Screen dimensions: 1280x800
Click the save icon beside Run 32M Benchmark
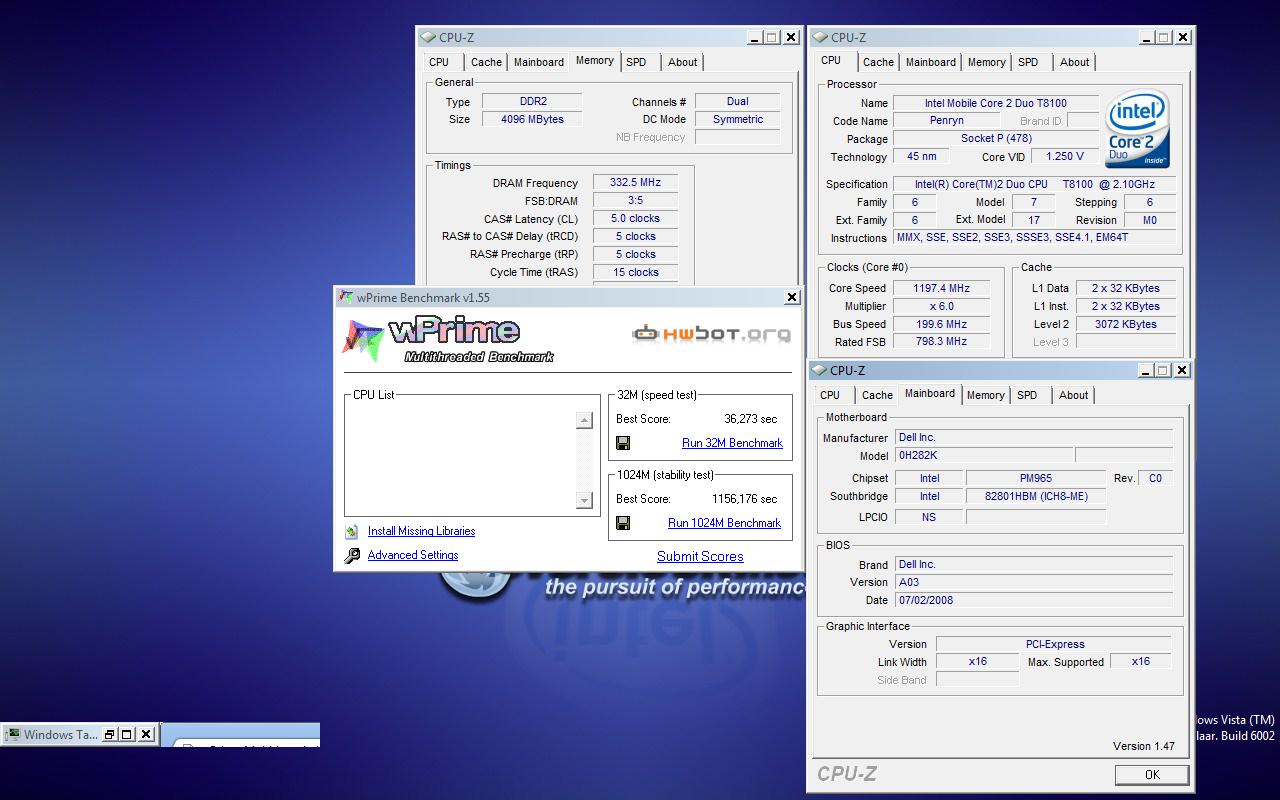[623, 443]
